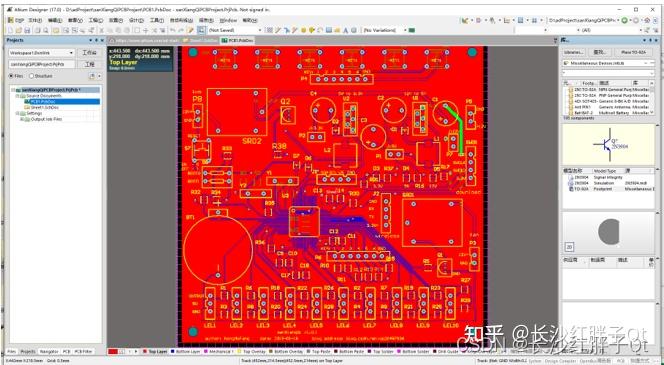Open the Navigator panel tab

pyautogui.click(x=49, y=351)
